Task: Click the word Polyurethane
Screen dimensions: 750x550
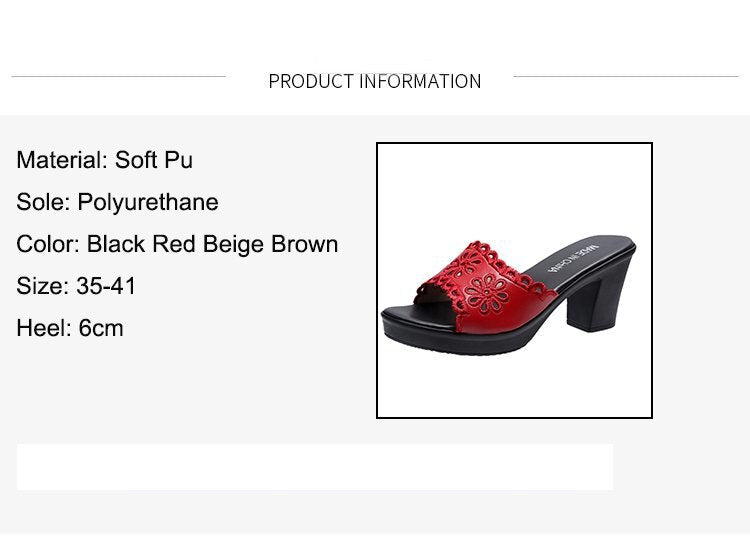Action: [148, 202]
